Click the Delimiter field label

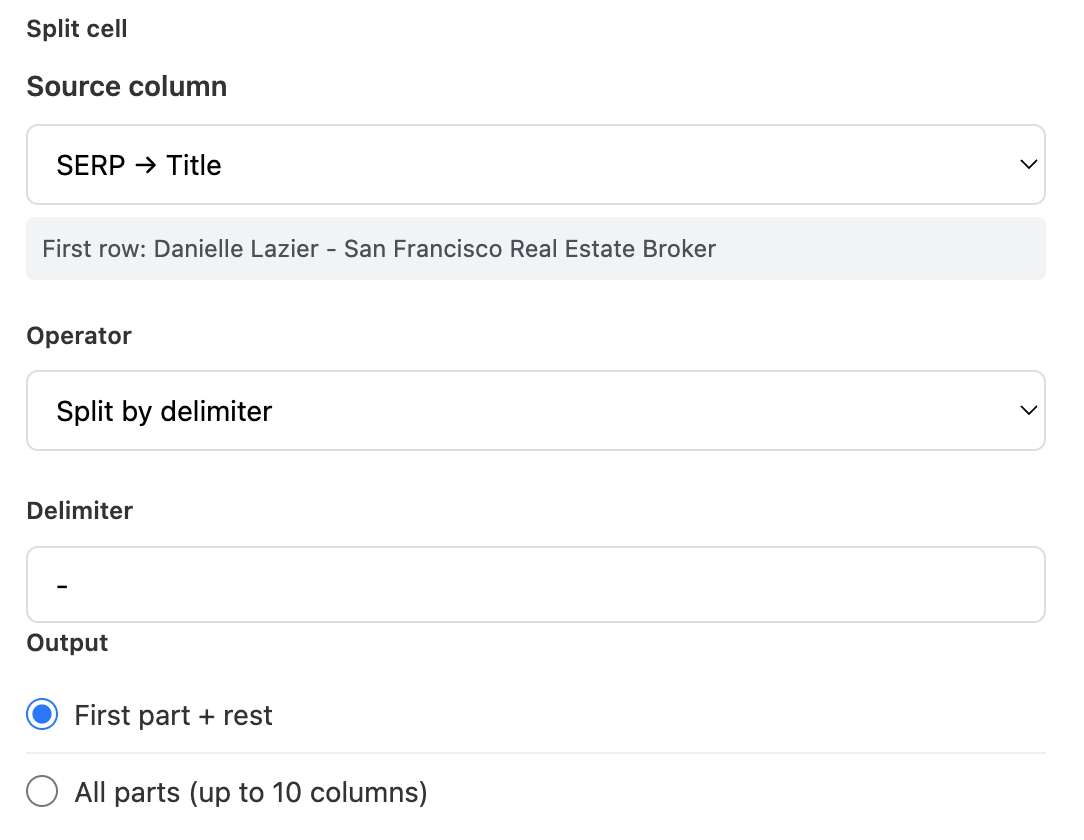80,511
